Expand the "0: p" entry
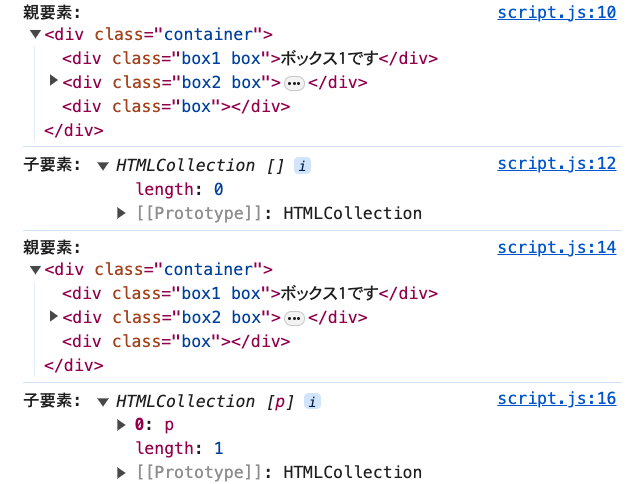The image size is (631, 484). click(122, 424)
